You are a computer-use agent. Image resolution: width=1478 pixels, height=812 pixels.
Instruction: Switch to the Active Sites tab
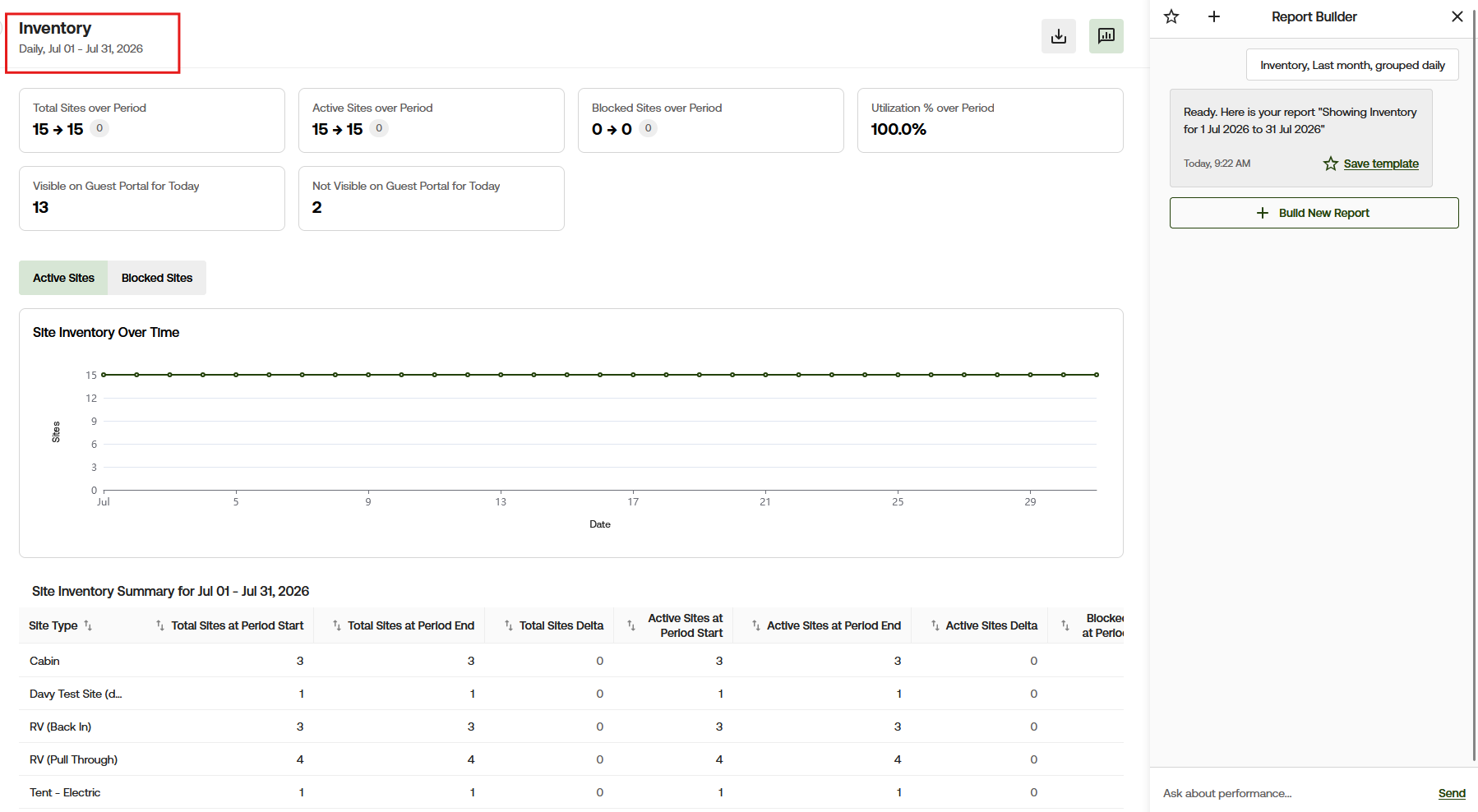63,278
